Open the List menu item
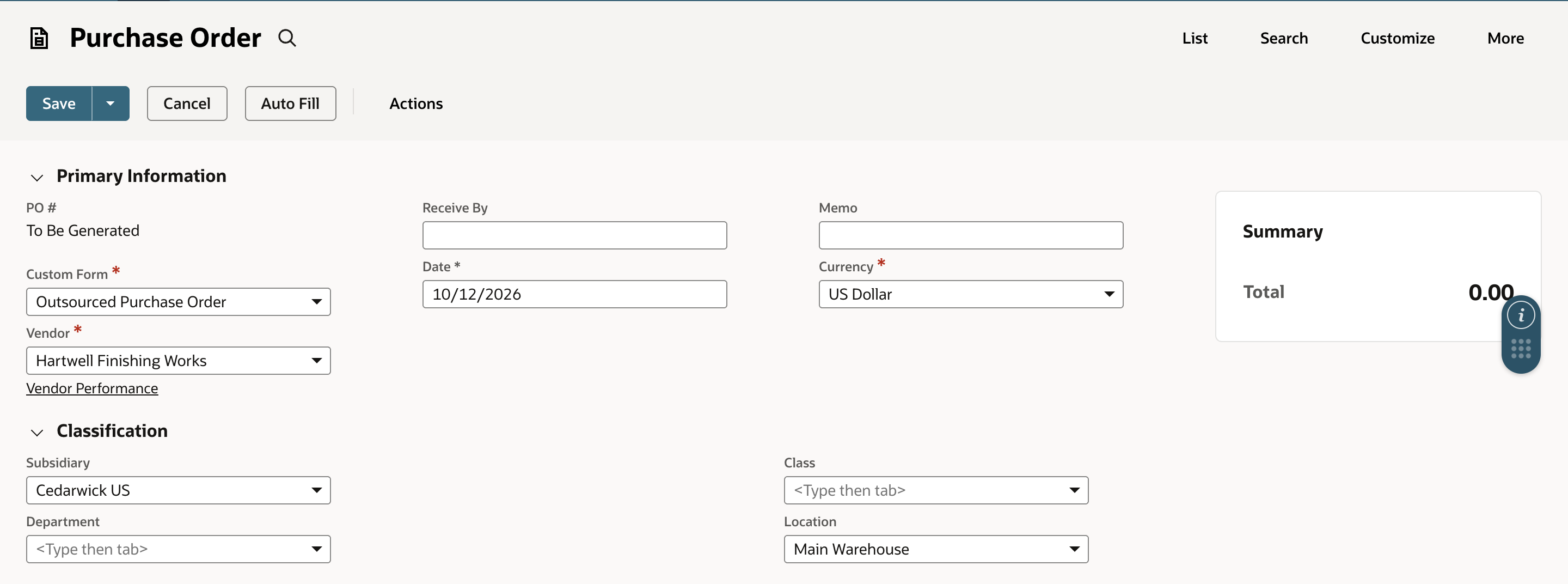The width and height of the screenshot is (1568, 584). [x=1195, y=38]
